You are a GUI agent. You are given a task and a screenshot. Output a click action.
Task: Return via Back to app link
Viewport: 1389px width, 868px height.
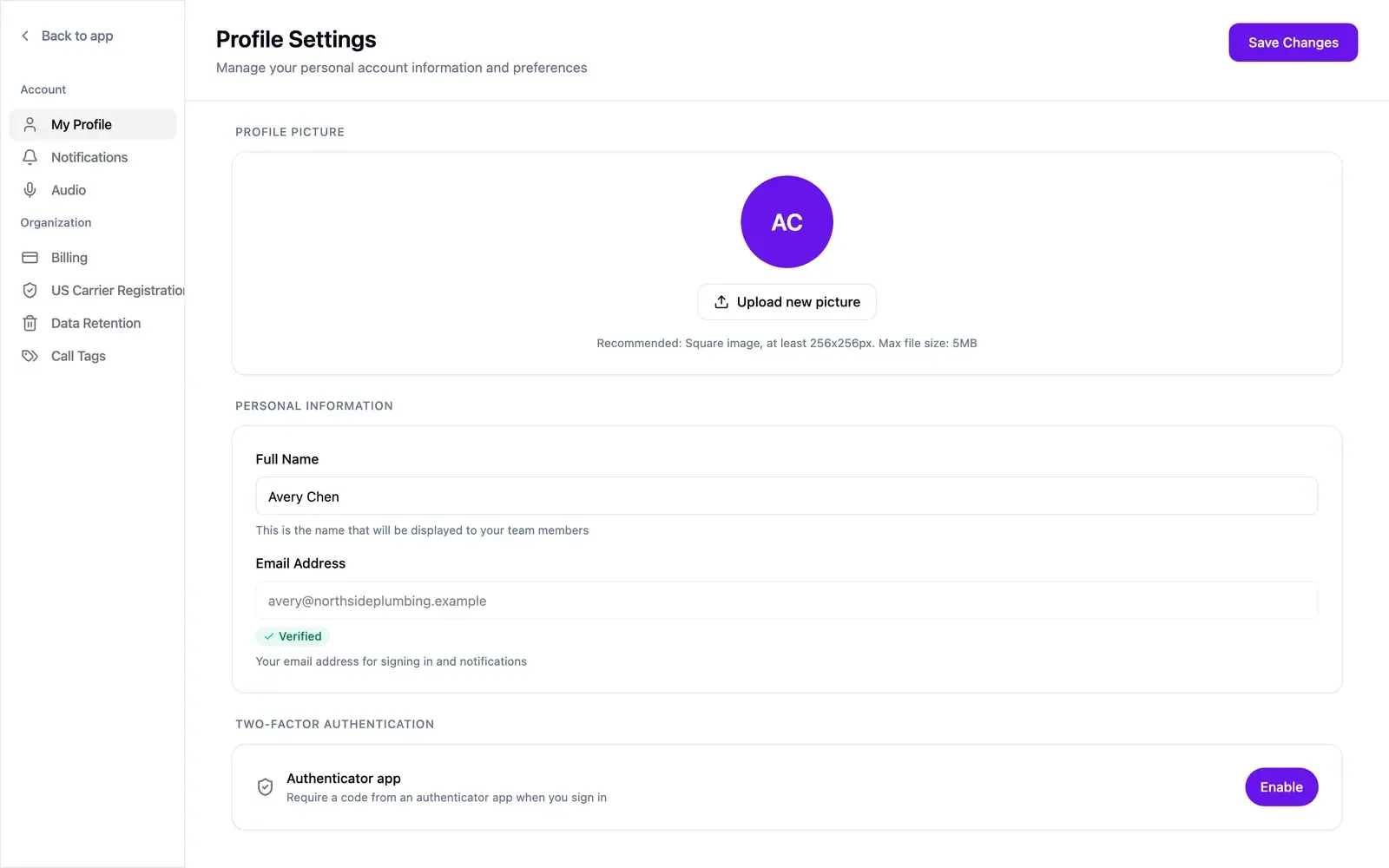click(x=67, y=36)
